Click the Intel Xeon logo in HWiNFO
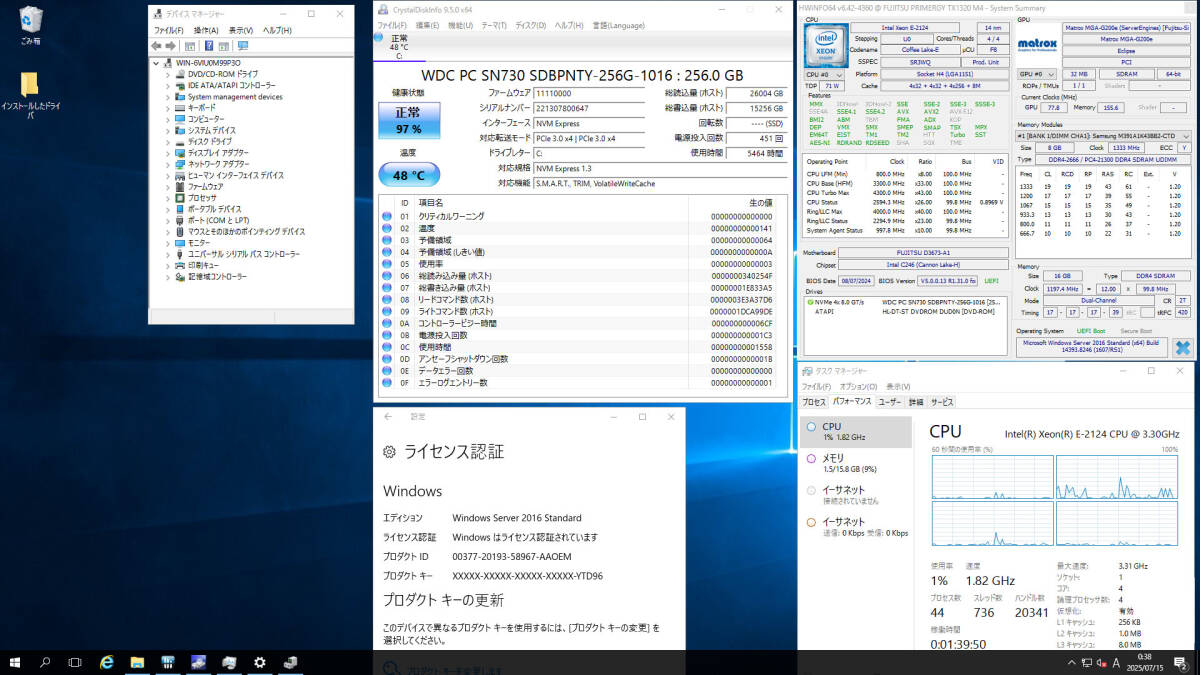 click(826, 48)
